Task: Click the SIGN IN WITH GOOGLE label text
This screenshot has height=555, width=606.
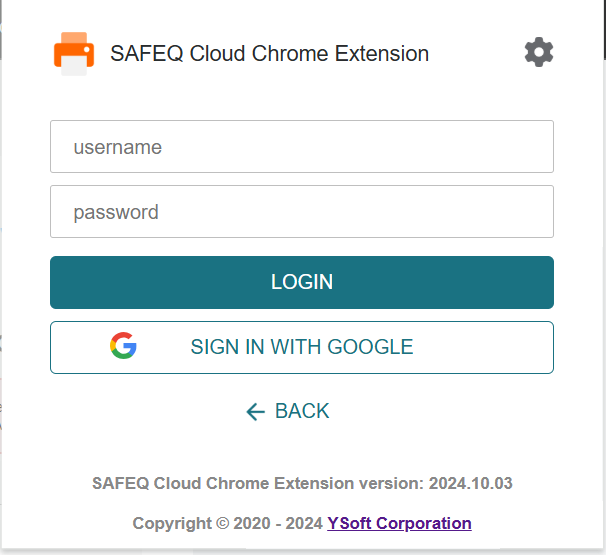Action: (x=302, y=347)
